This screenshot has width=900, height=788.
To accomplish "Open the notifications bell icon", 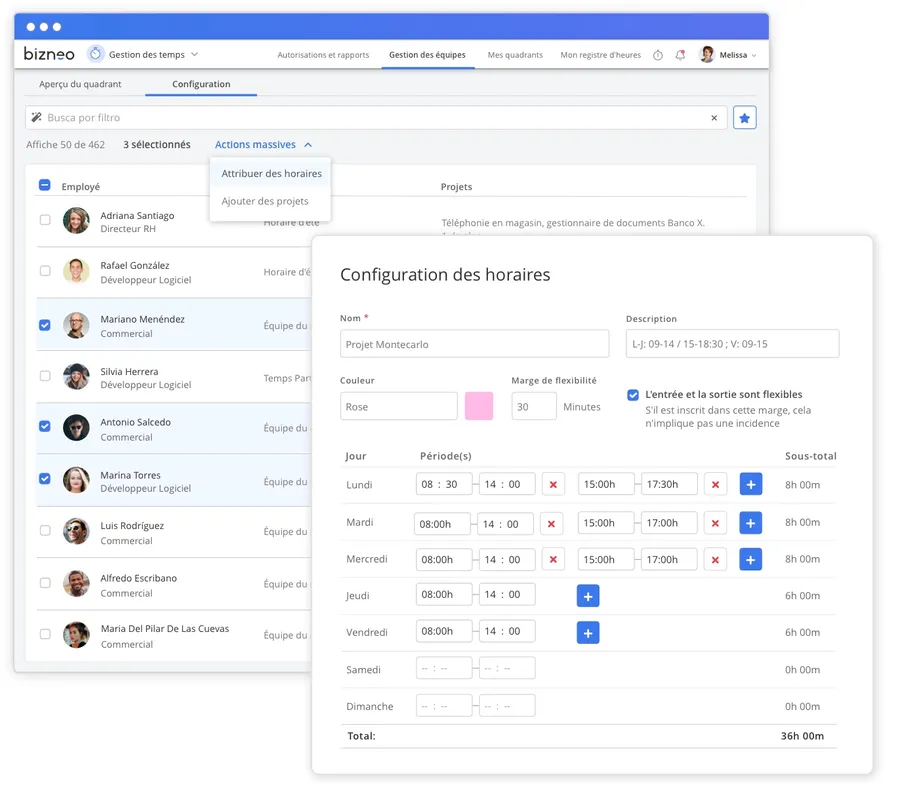I will click(x=680, y=55).
